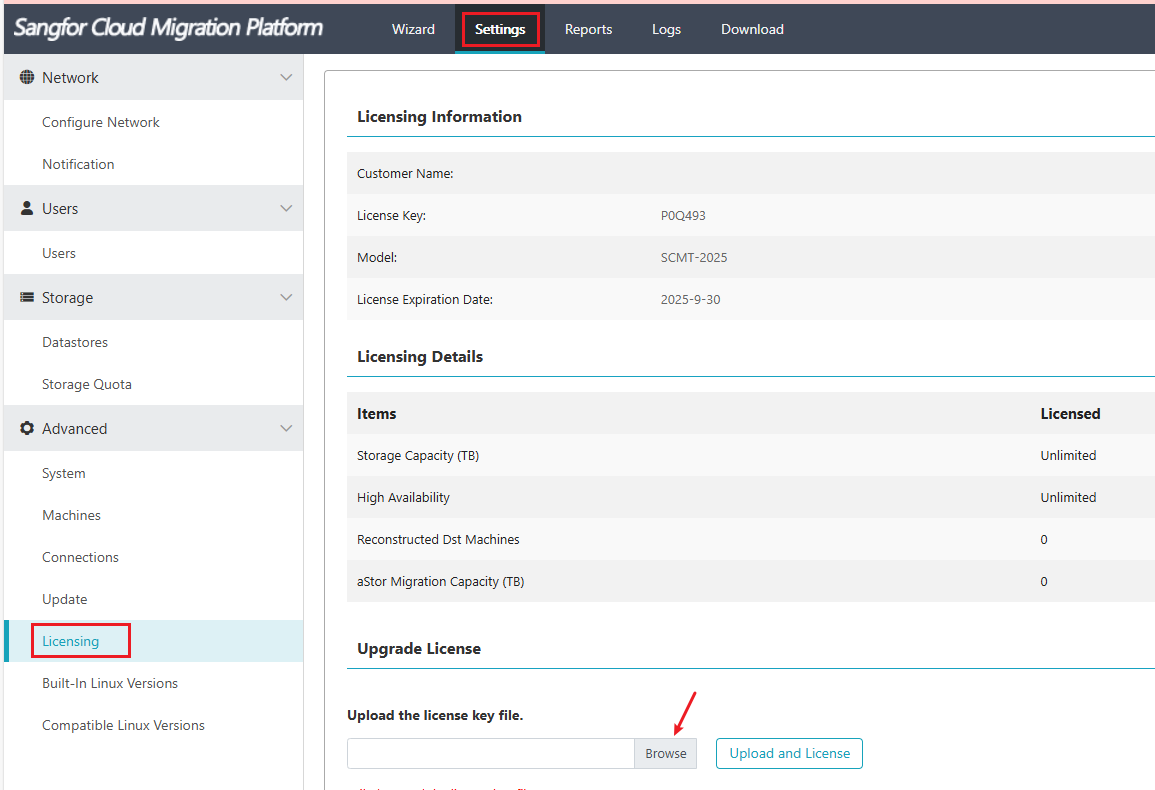Open the Reports tab
The width and height of the screenshot is (1155, 790).
[589, 29]
